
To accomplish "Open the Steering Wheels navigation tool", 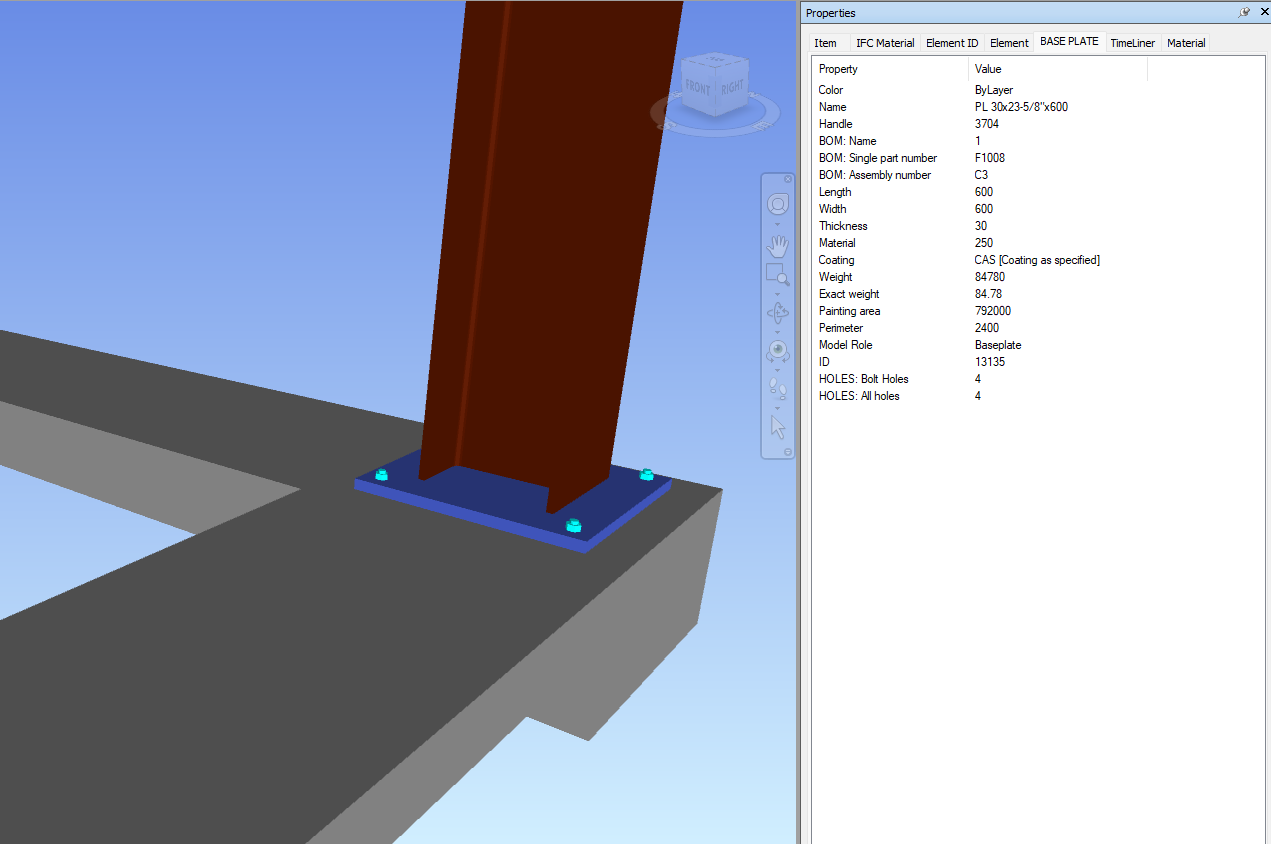I will 777,205.
